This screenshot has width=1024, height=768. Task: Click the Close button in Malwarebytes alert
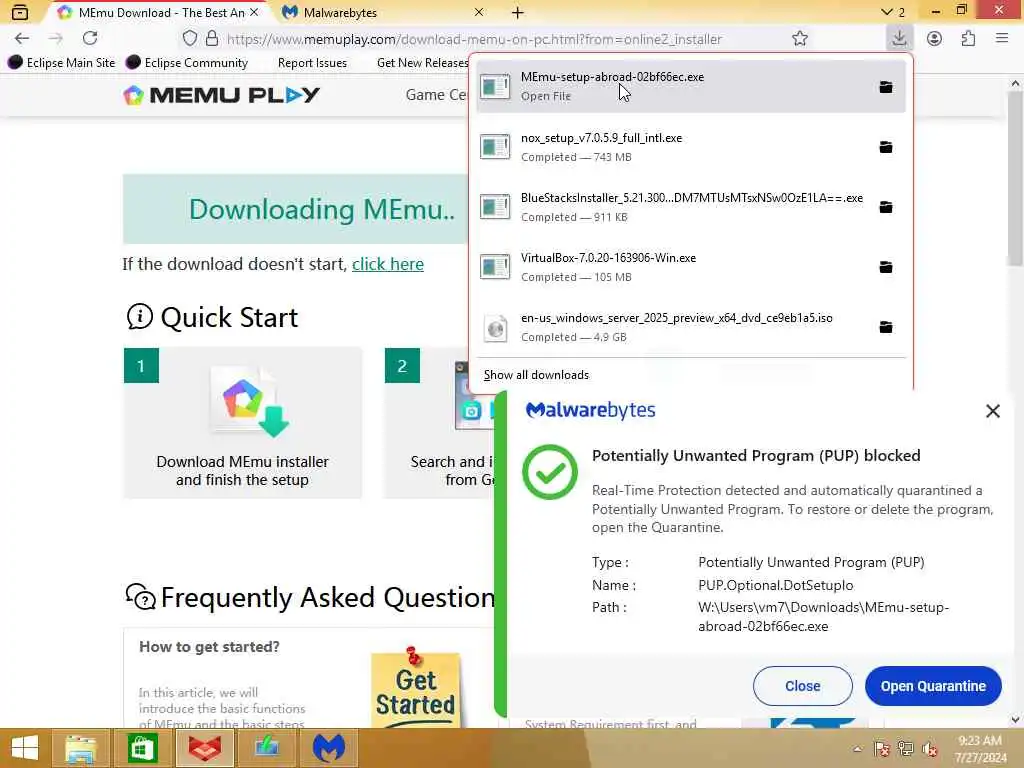click(803, 686)
